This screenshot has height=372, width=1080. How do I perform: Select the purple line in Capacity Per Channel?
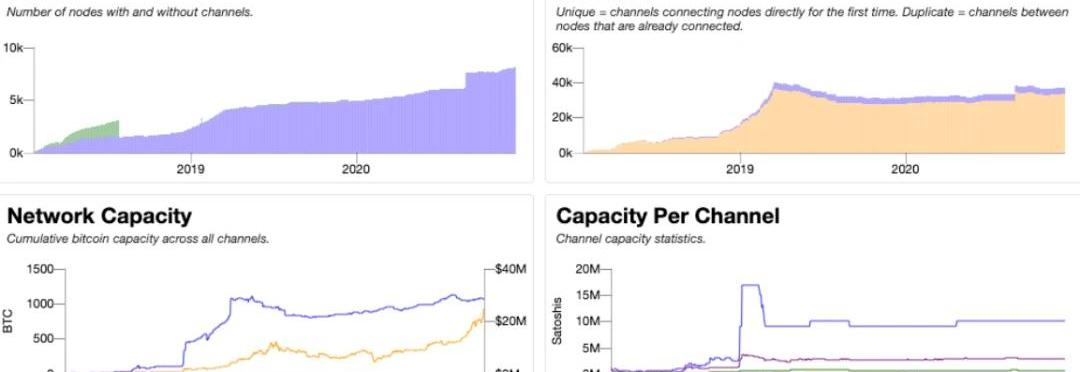(895, 359)
